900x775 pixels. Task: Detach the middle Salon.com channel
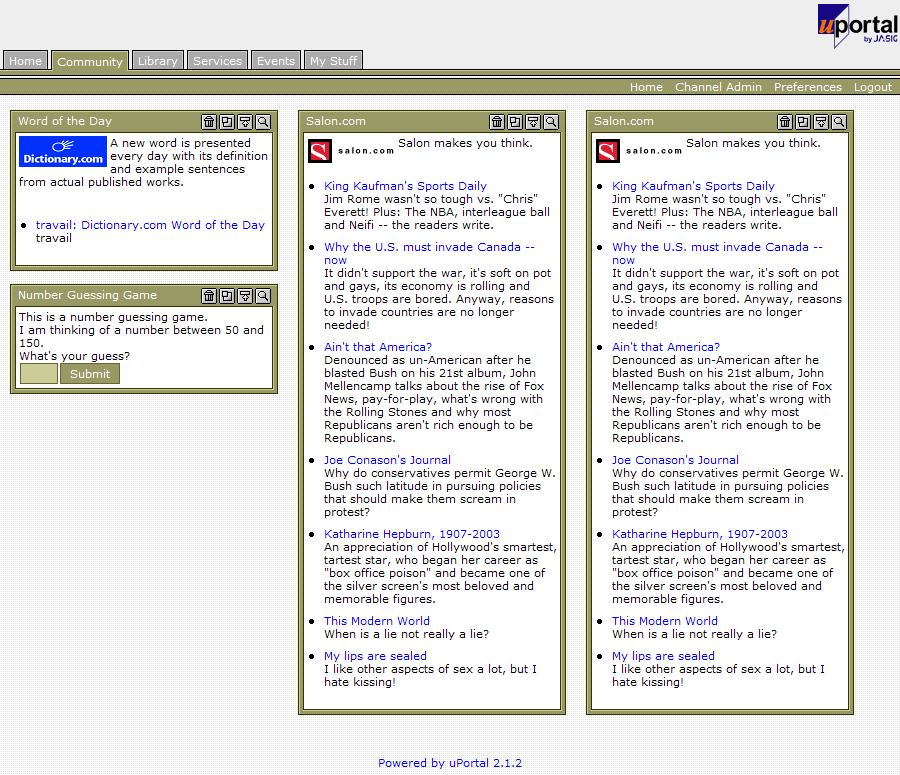515,122
